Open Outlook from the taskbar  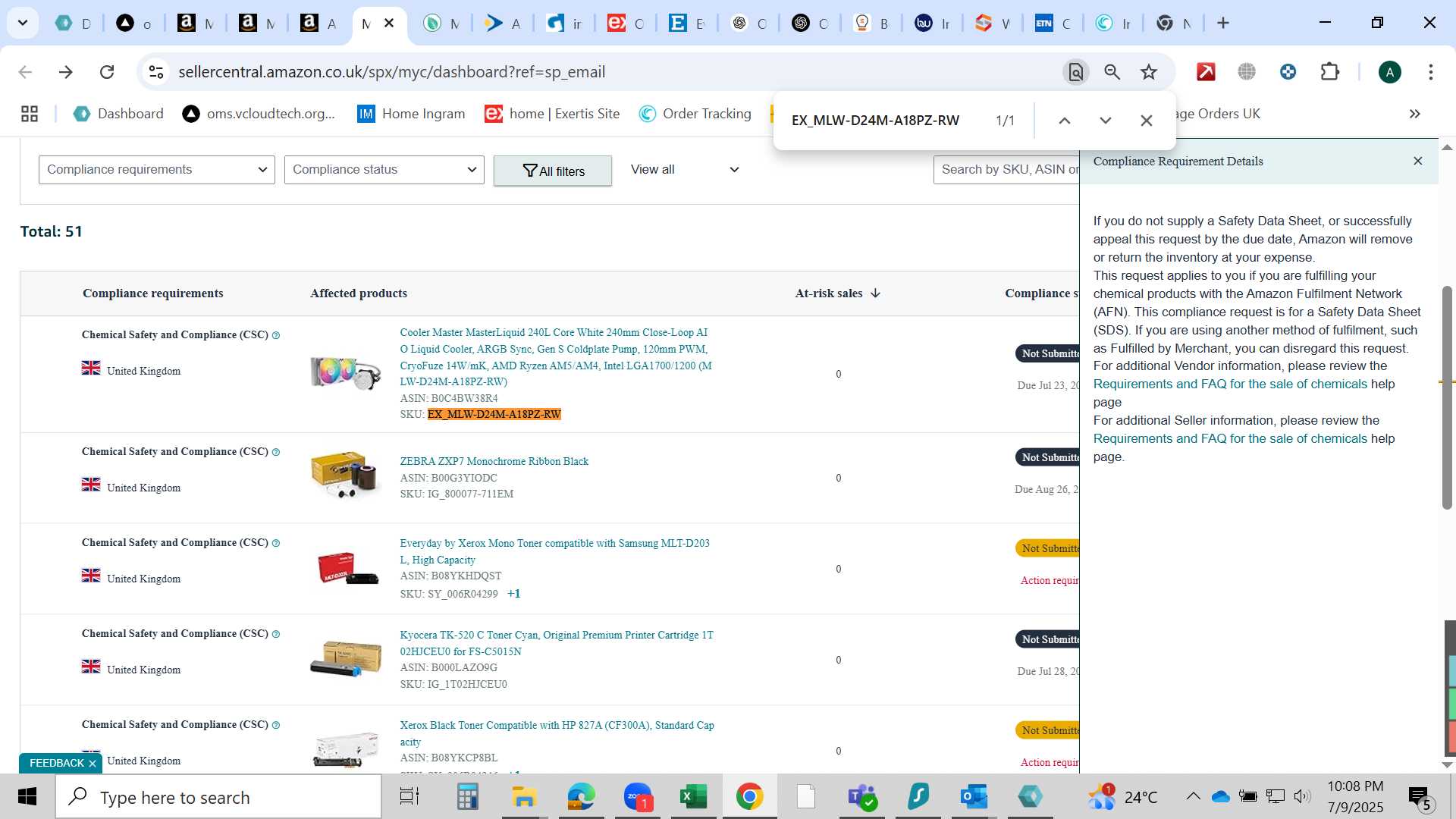974,796
